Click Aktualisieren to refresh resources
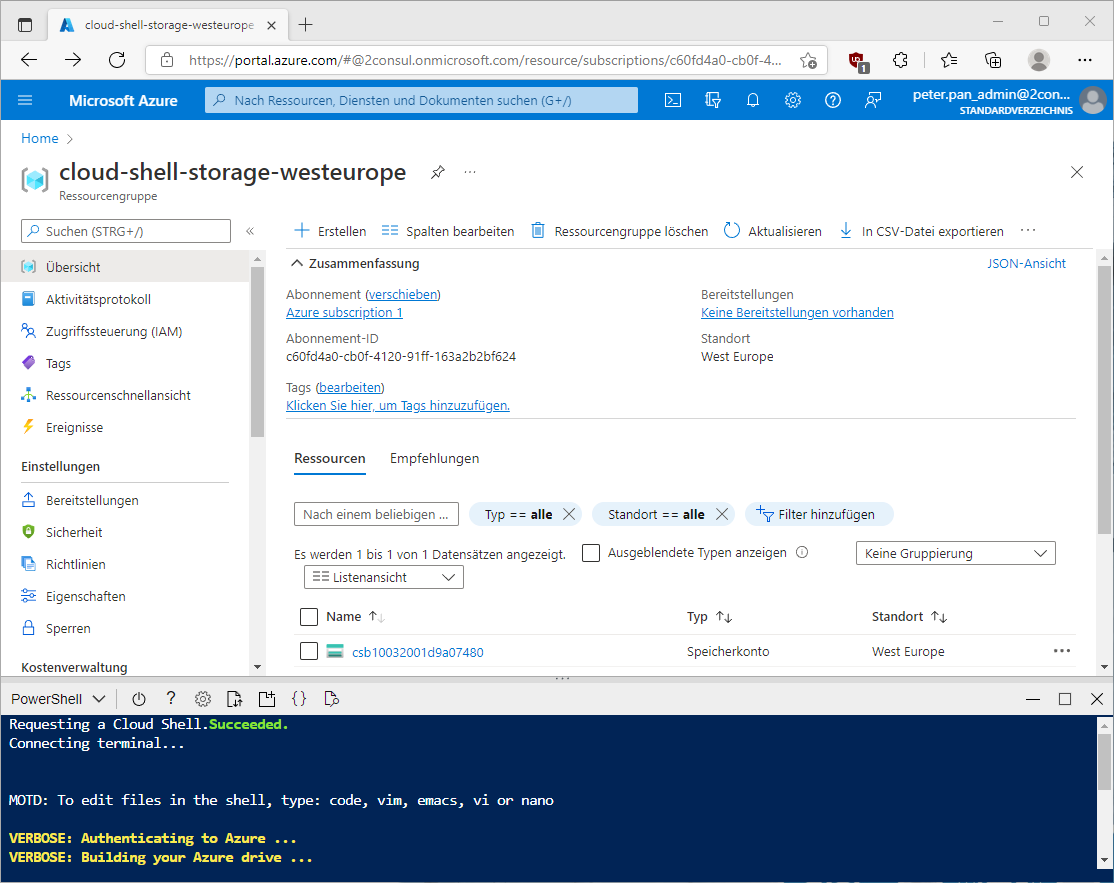 (772, 231)
